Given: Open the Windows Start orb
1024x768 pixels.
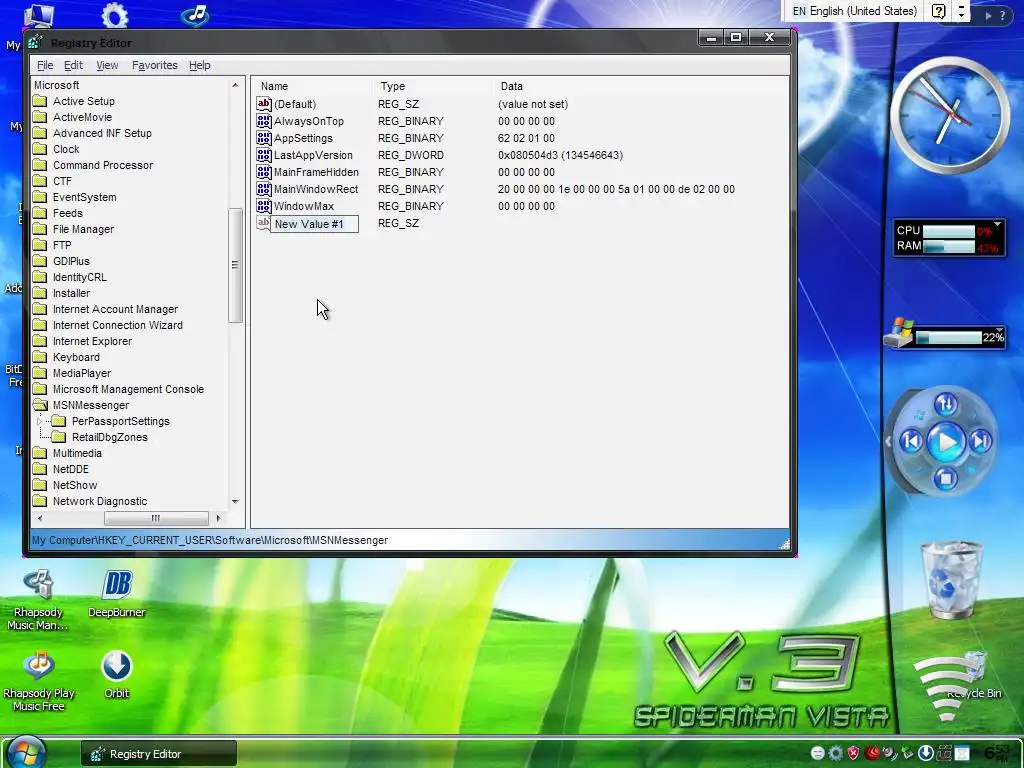Looking at the screenshot, I should point(25,752).
